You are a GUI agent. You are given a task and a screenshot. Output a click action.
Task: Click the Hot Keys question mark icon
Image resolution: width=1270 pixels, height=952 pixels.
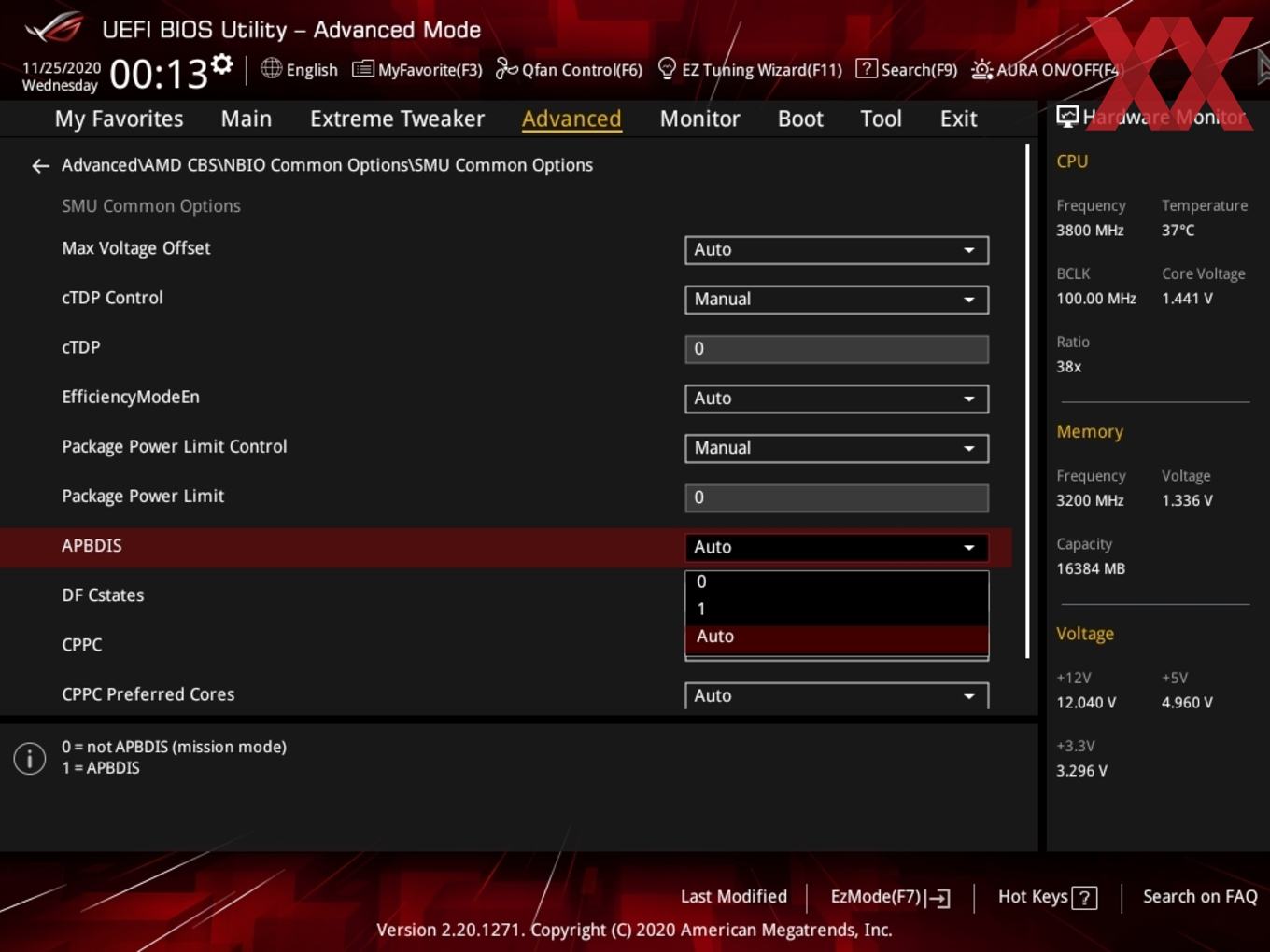coord(1084,898)
